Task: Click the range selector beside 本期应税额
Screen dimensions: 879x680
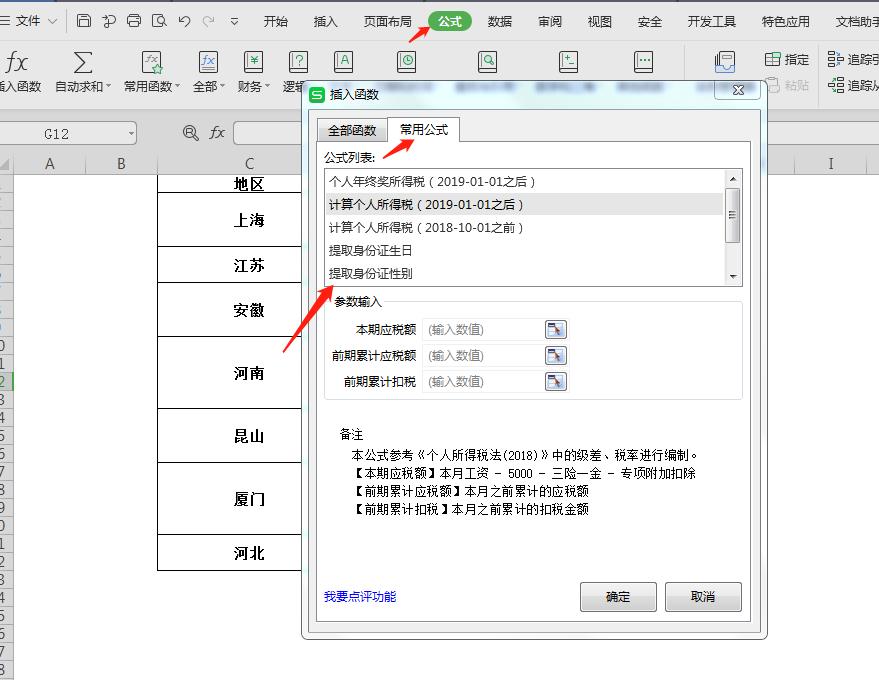Action: pyautogui.click(x=556, y=328)
